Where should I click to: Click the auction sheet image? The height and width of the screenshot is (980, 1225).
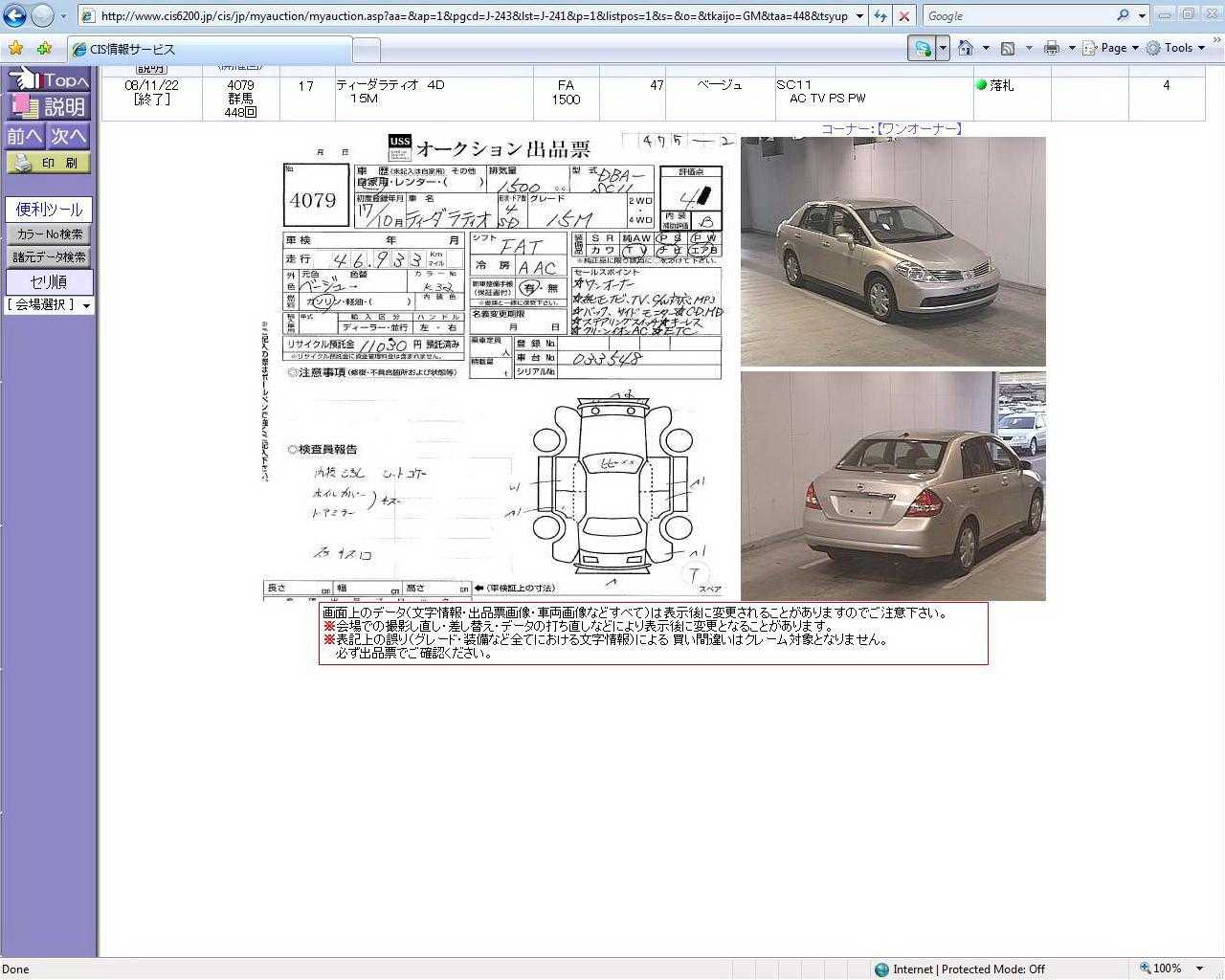[500, 367]
